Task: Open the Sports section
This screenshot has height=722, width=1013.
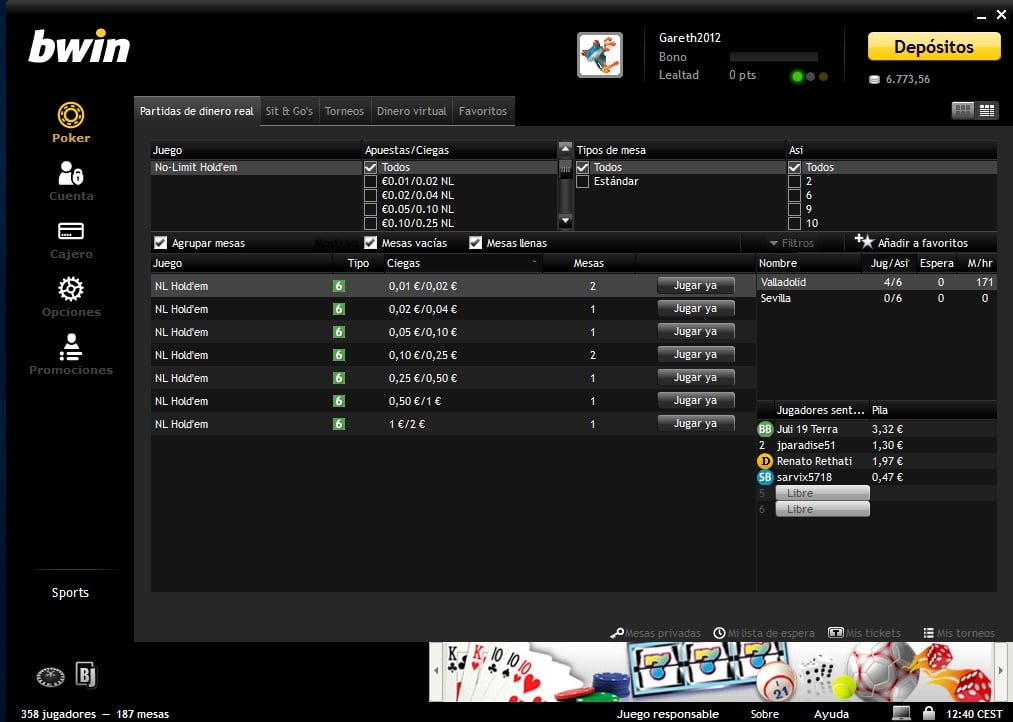Action: coord(70,592)
